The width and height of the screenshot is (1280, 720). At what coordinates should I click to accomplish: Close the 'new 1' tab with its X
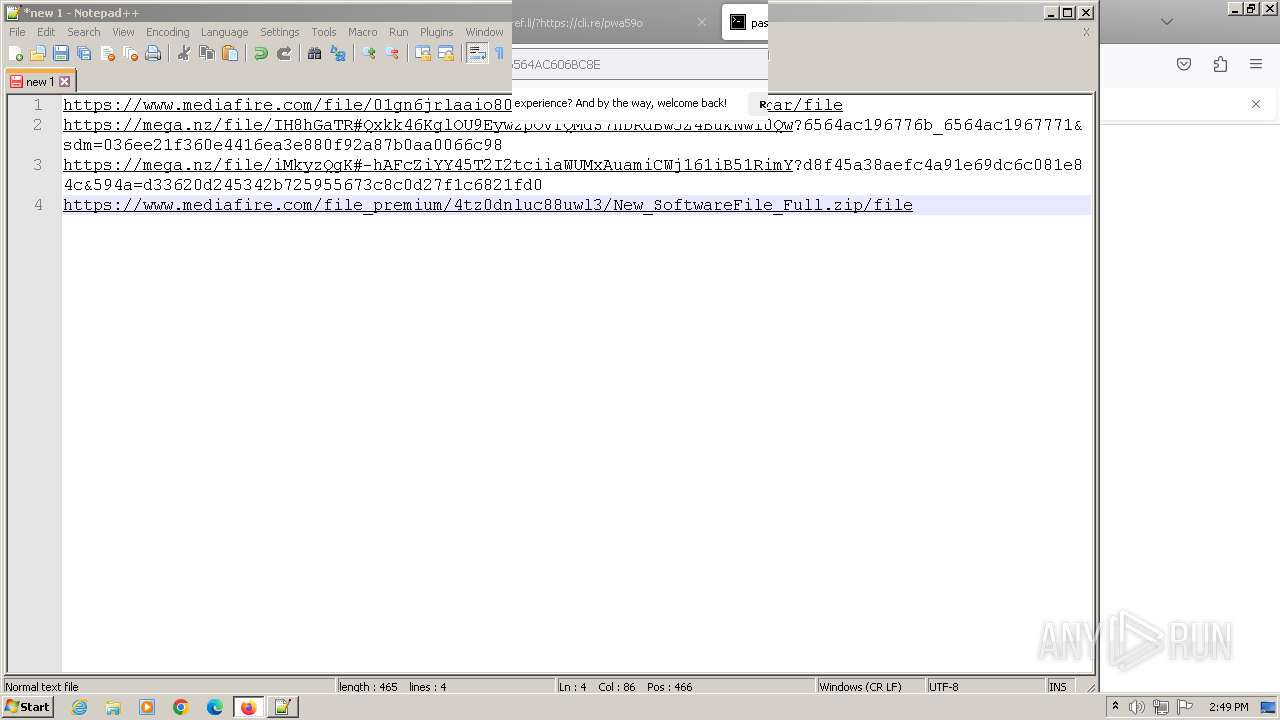pyautogui.click(x=65, y=82)
